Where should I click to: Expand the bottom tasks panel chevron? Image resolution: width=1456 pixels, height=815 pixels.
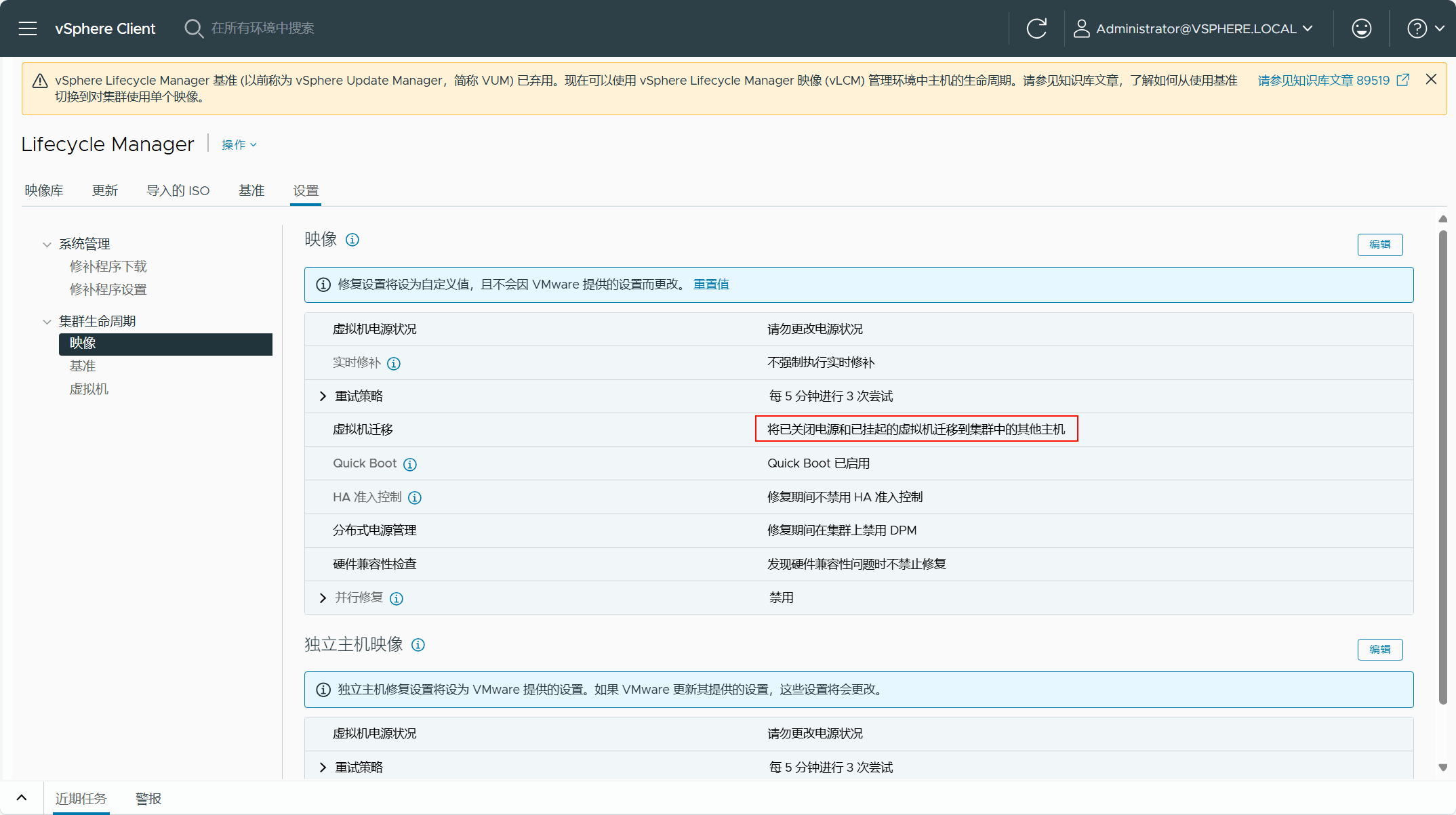22,798
